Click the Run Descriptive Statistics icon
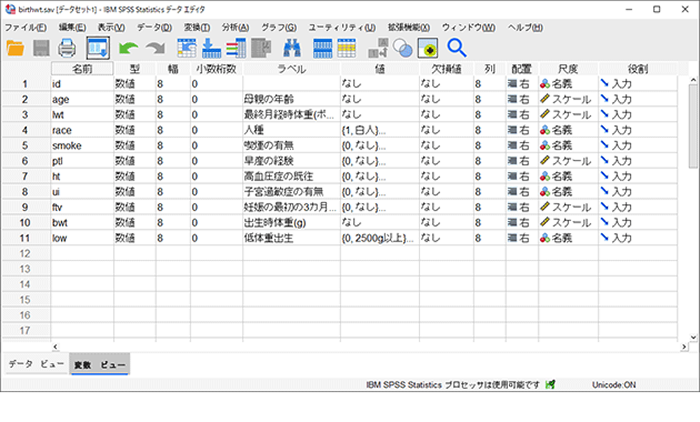This screenshot has width=700, height=422. pos(261,48)
